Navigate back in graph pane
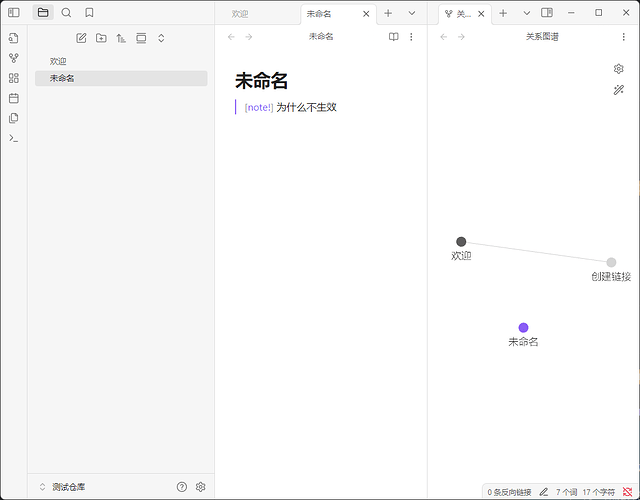This screenshot has width=640, height=500. click(444, 37)
